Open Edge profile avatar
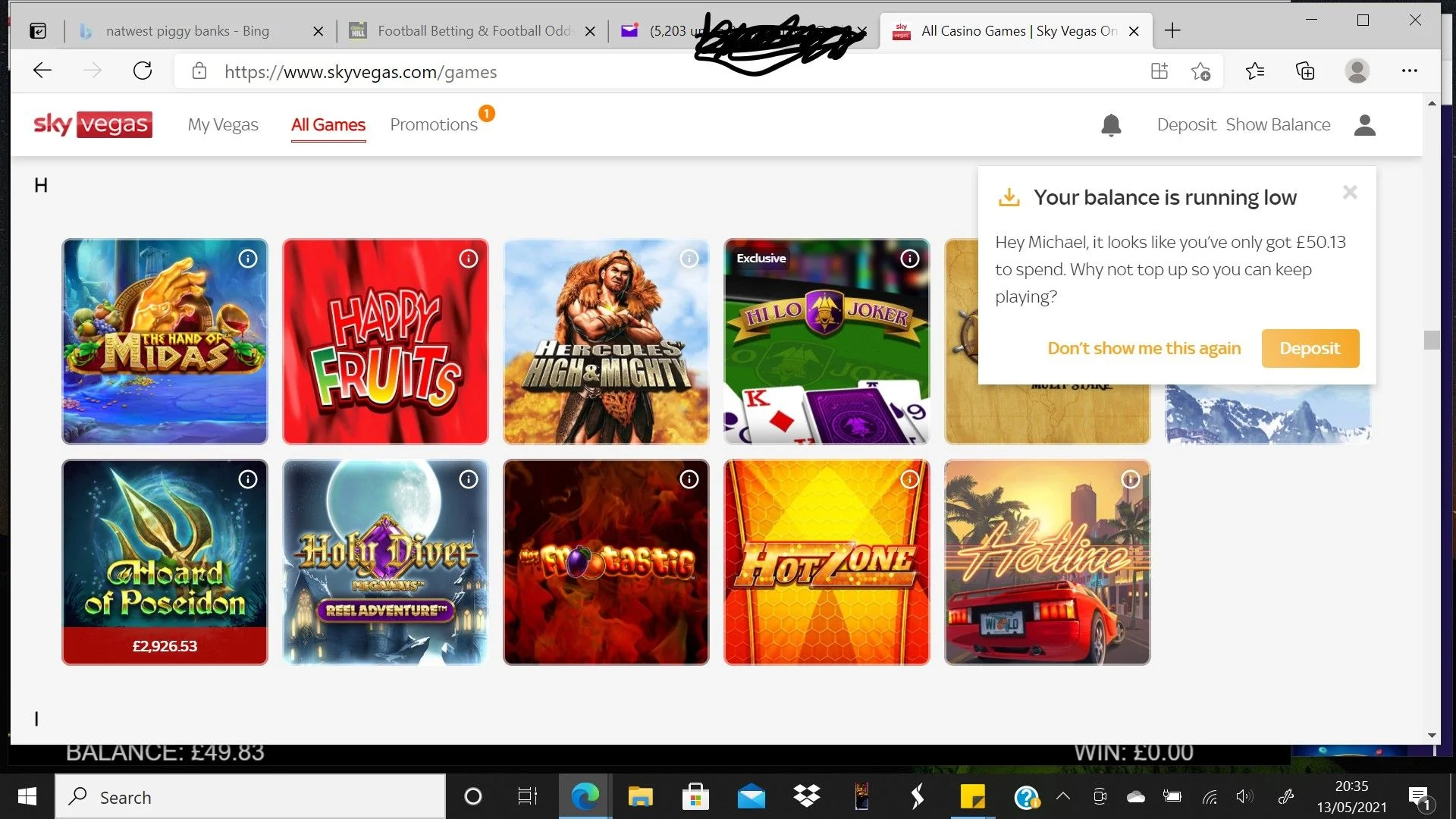1456x819 pixels. [x=1357, y=71]
